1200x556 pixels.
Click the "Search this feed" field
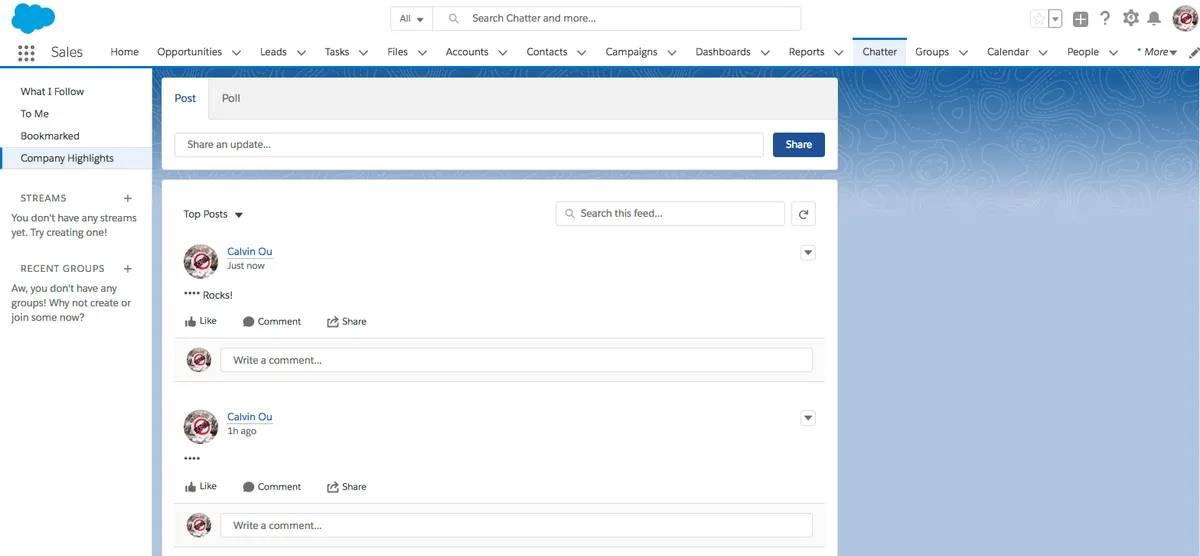click(x=670, y=214)
